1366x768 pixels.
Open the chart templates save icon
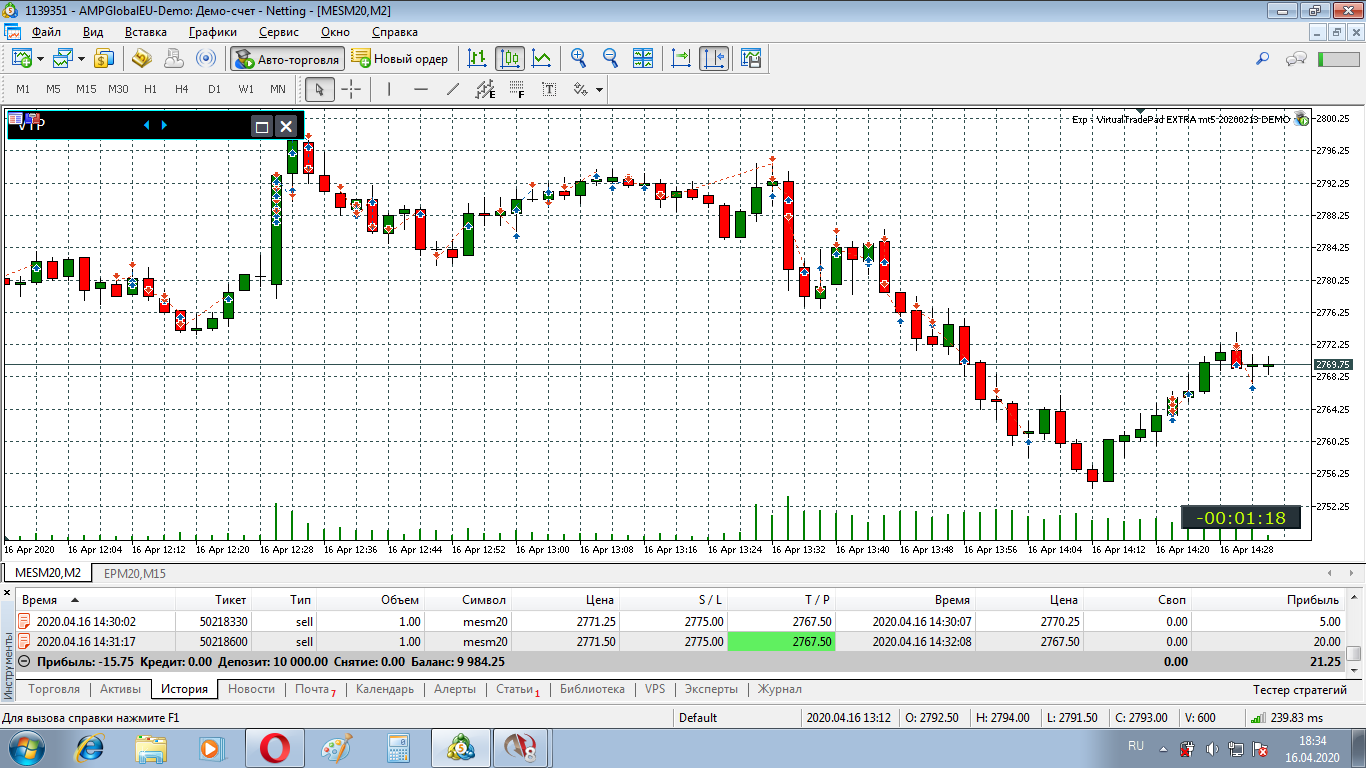pos(751,58)
